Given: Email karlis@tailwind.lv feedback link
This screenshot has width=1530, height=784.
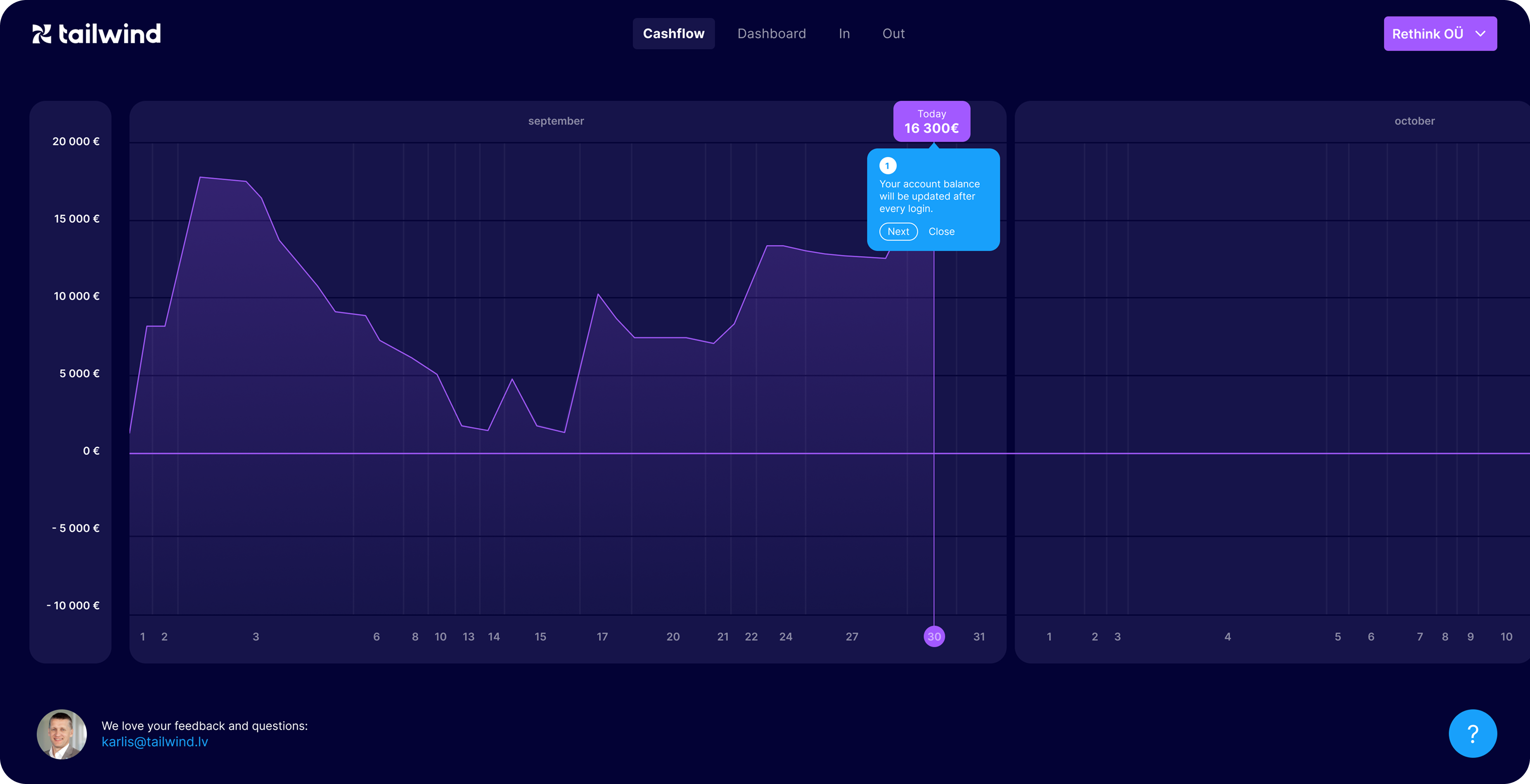Looking at the screenshot, I should click(x=154, y=742).
